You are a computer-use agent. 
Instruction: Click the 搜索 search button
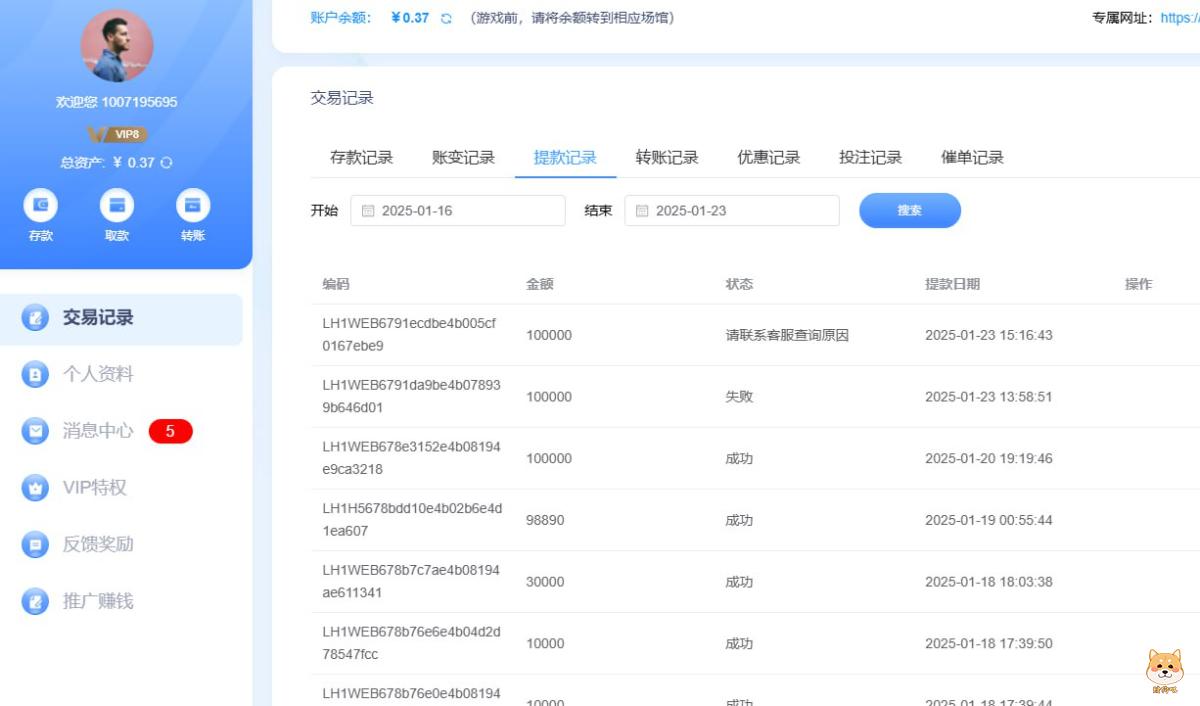908,211
